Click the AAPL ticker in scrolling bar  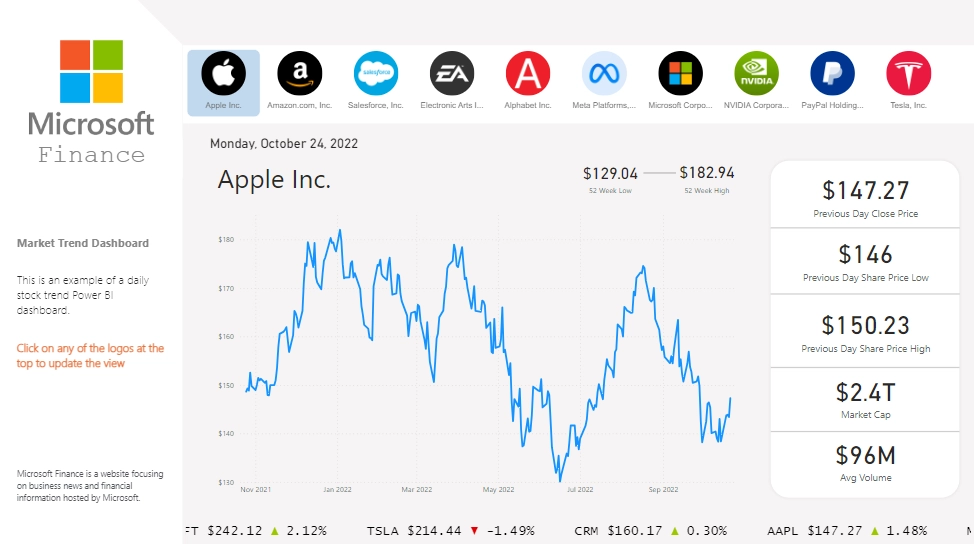[846, 531]
